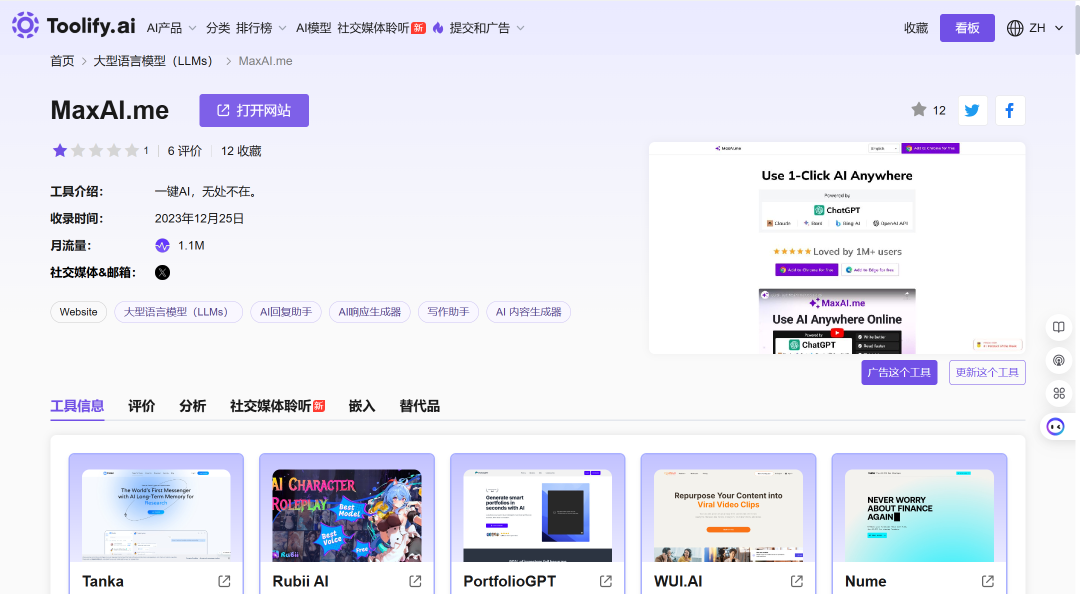Open the WUI.AI card thumbnail
Image resolution: width=1080 pixels, height=594 pixels.
pyautogui.click(x=729, y=515)
